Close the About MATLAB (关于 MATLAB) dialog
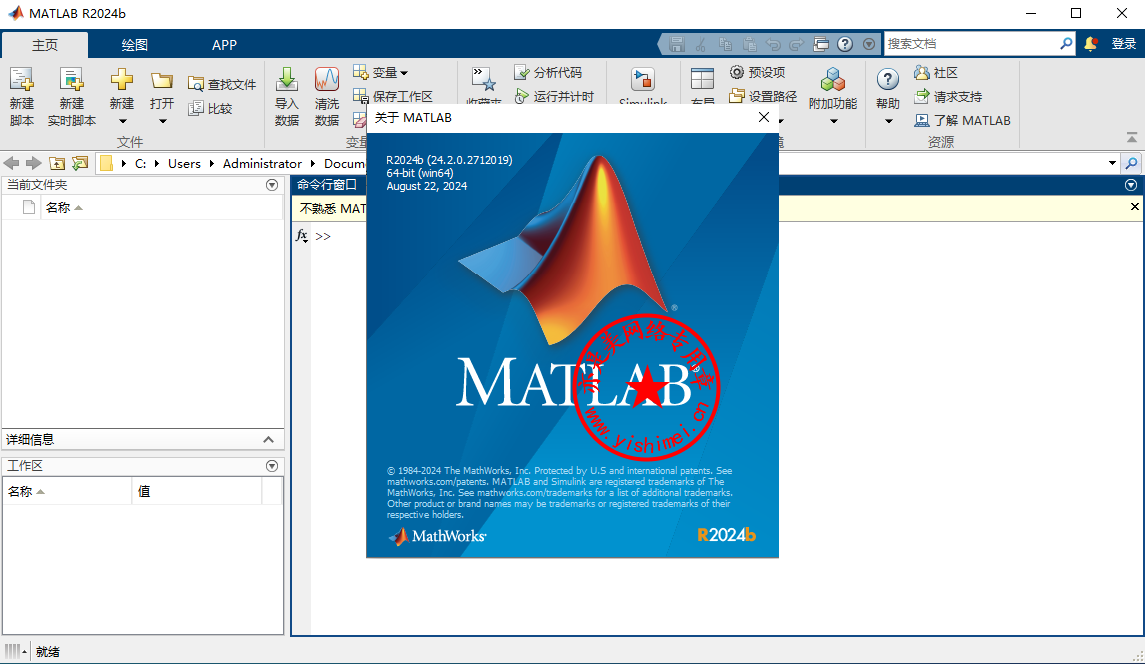The height and width of the screenshot is (664, 1145). coord(764,117)
